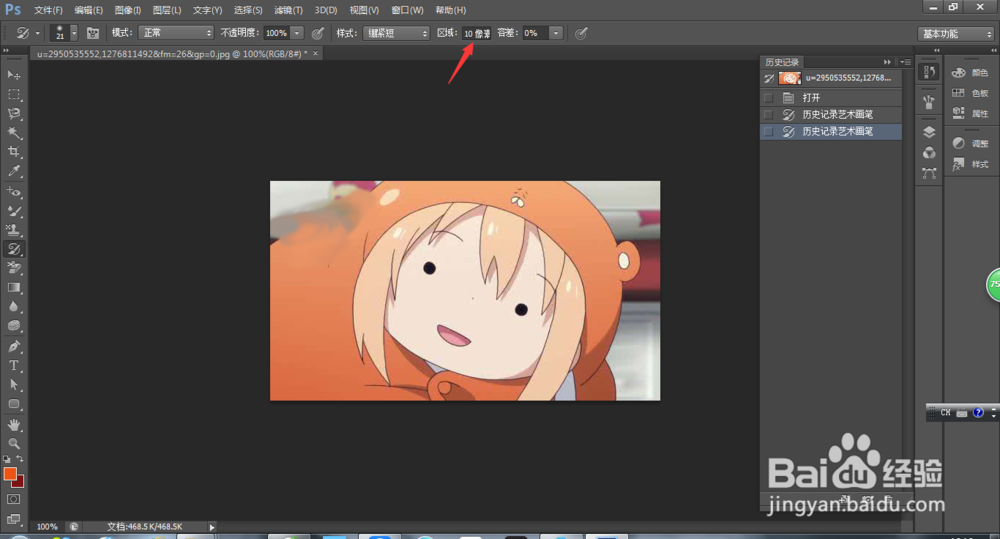The image size is (1000, 539).
Task: Select the Pen tool
Action: 13,346
